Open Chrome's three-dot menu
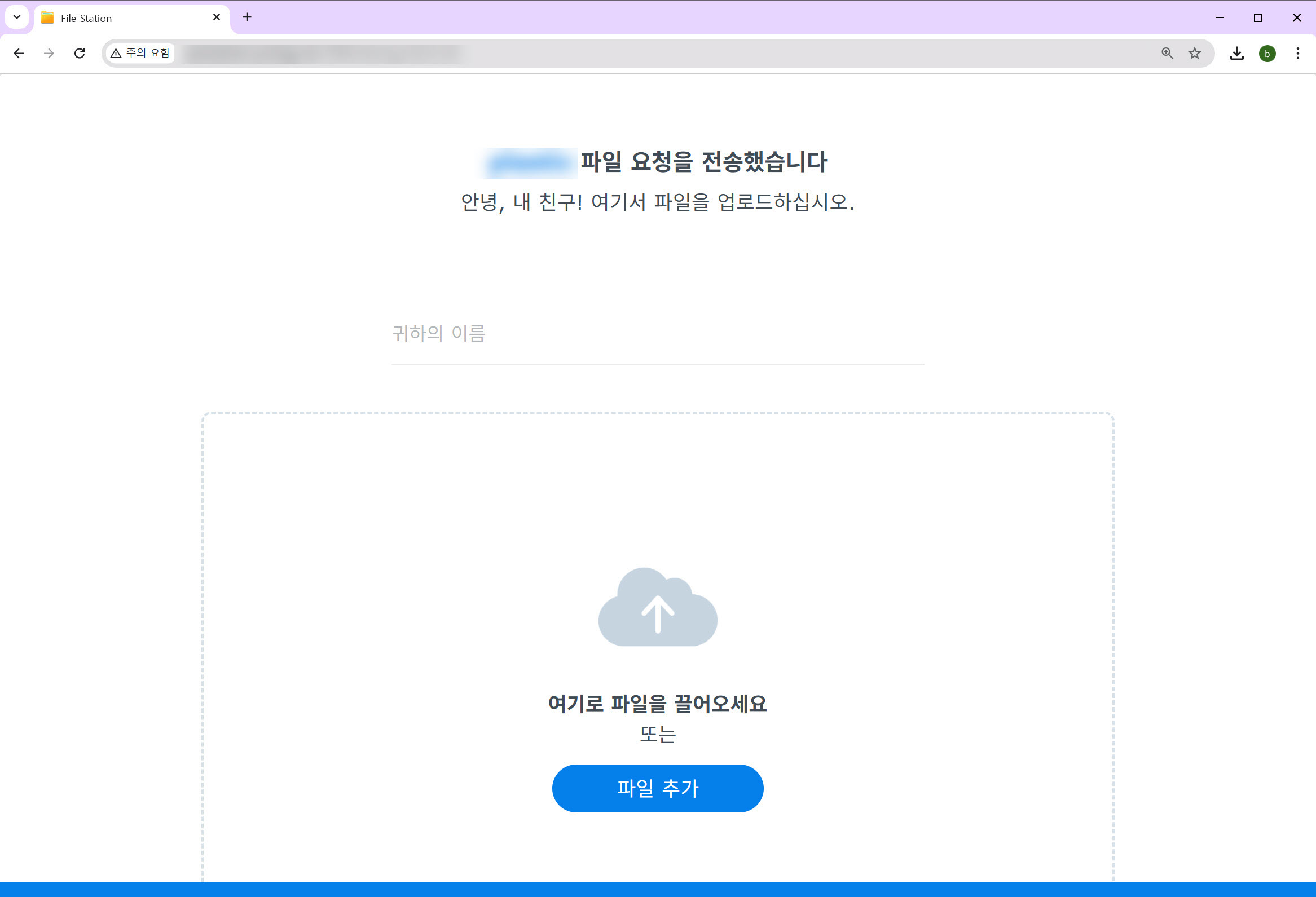 [x=1297, y=53]
